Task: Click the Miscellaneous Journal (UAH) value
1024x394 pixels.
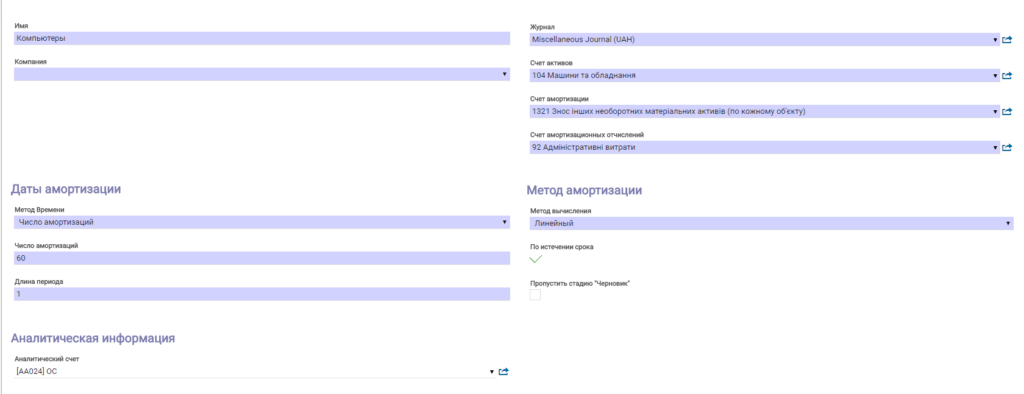Action: [x=583, y=40]
